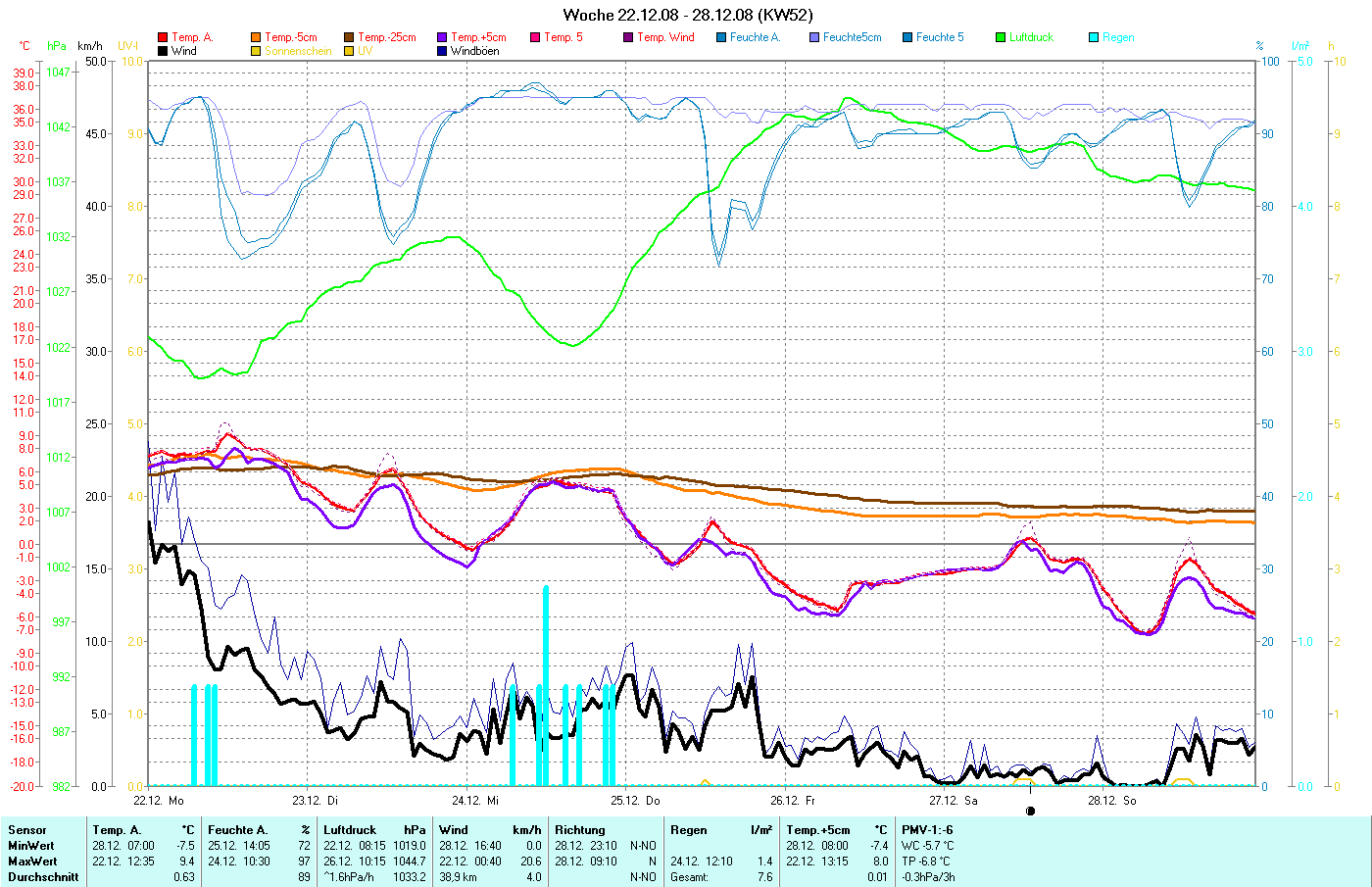This screenshot has height=887, width=1372.
Task: Click the dark blue Windböen legend swatch
Action: 442,51
